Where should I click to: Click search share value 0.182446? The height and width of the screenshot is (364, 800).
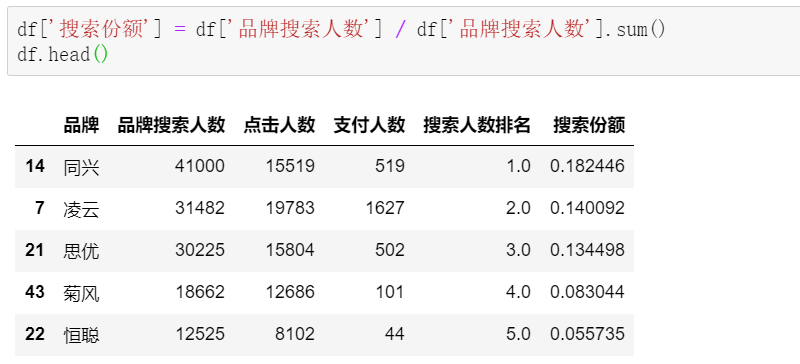(x=587, y=166)
